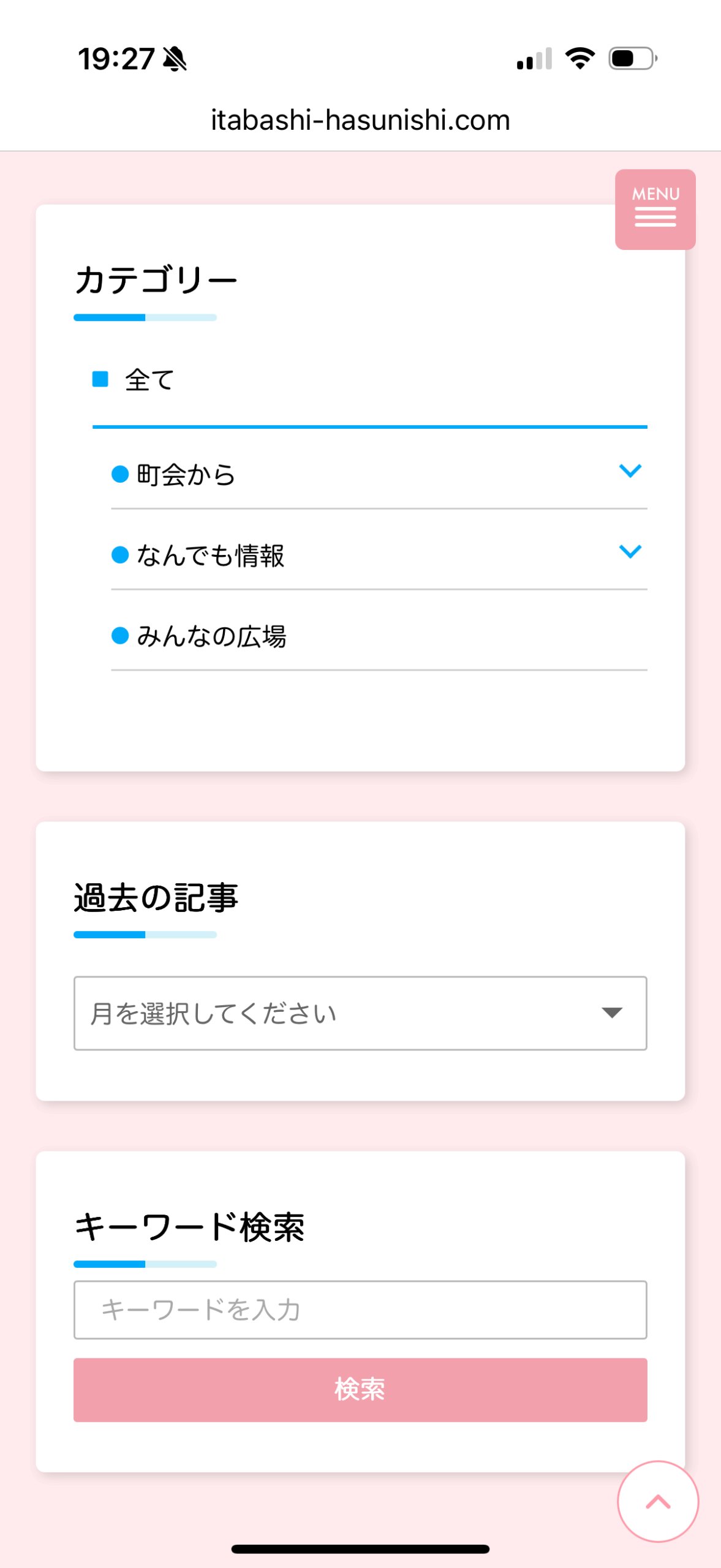Tap the itabashi-hasunishi.com address bar
This screenshot has width=721, height=1568.
(x=360, y=120)
